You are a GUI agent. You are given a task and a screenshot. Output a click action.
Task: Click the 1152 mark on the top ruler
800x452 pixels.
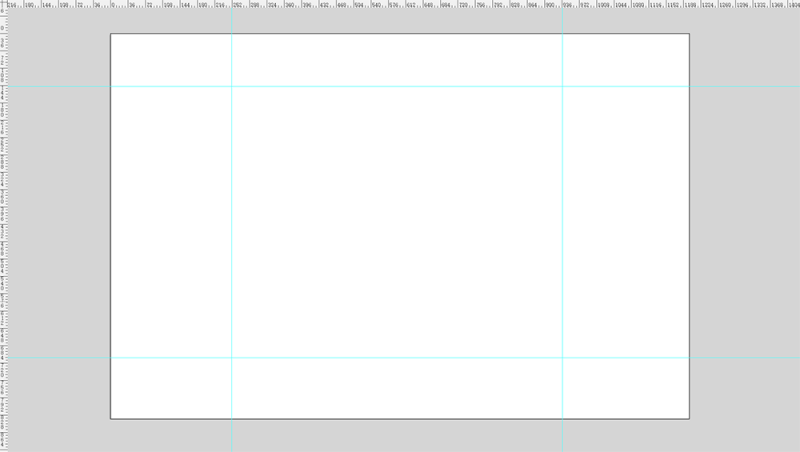coord(672,4)
